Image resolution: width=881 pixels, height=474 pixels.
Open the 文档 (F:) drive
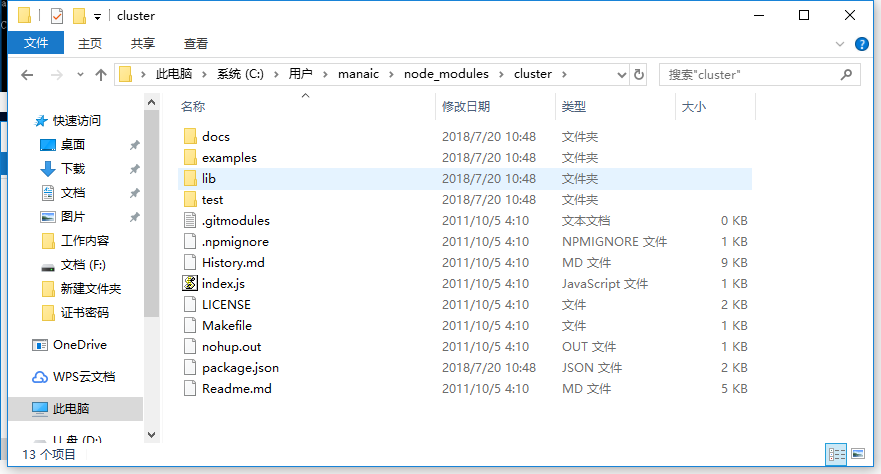(74, 265)
